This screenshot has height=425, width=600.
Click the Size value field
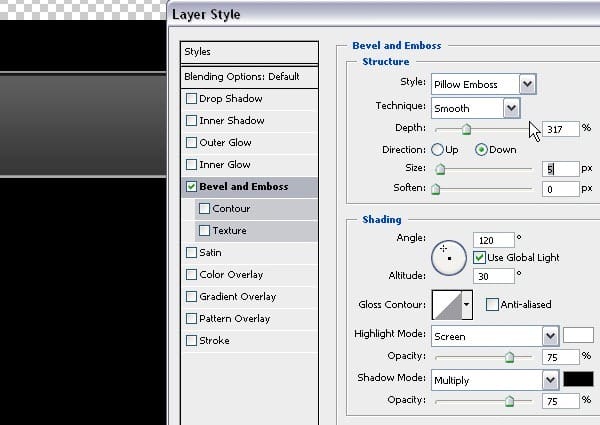[x=561, y=169]
